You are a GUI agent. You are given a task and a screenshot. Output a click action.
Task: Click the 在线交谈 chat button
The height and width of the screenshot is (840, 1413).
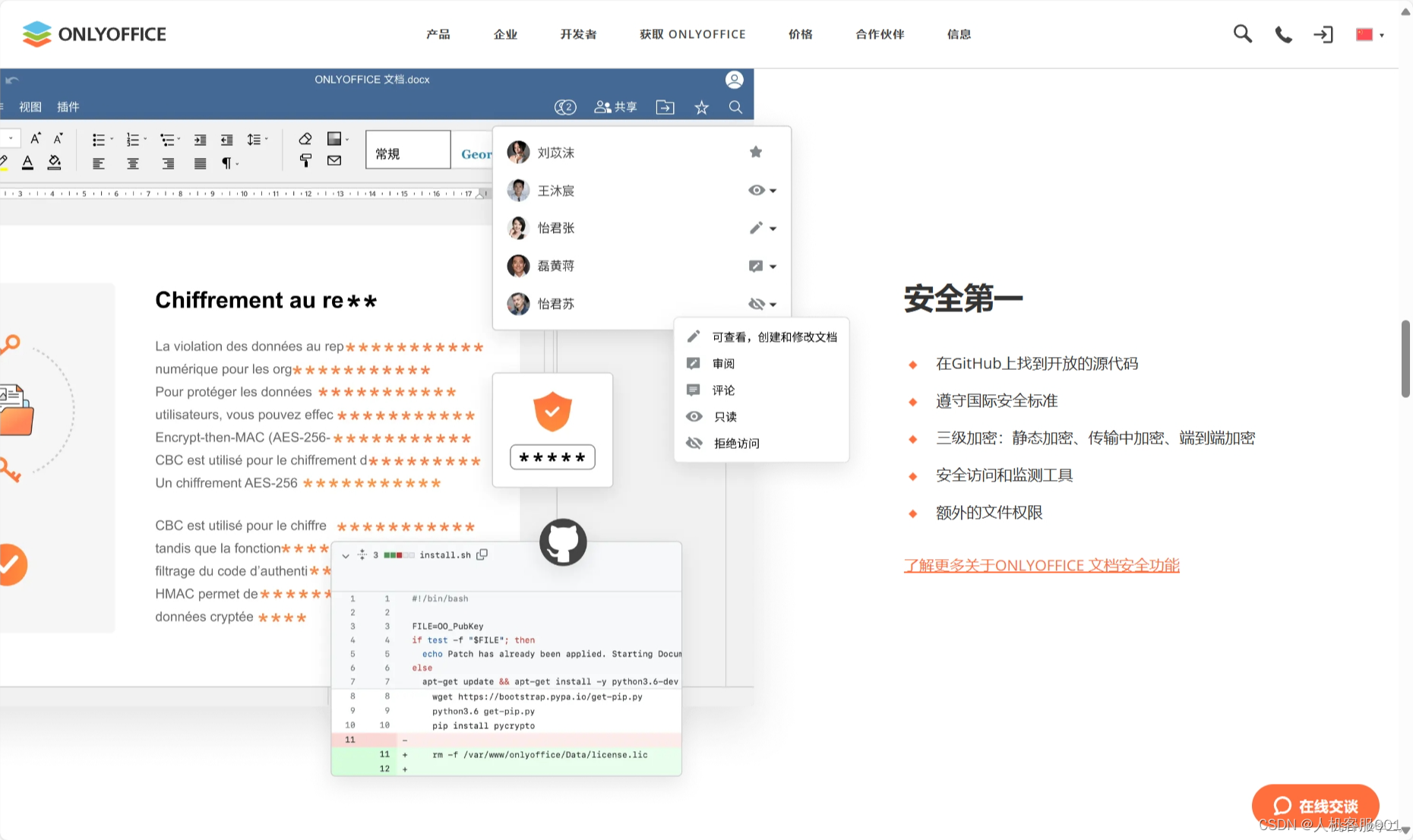tap(1315, 806)
